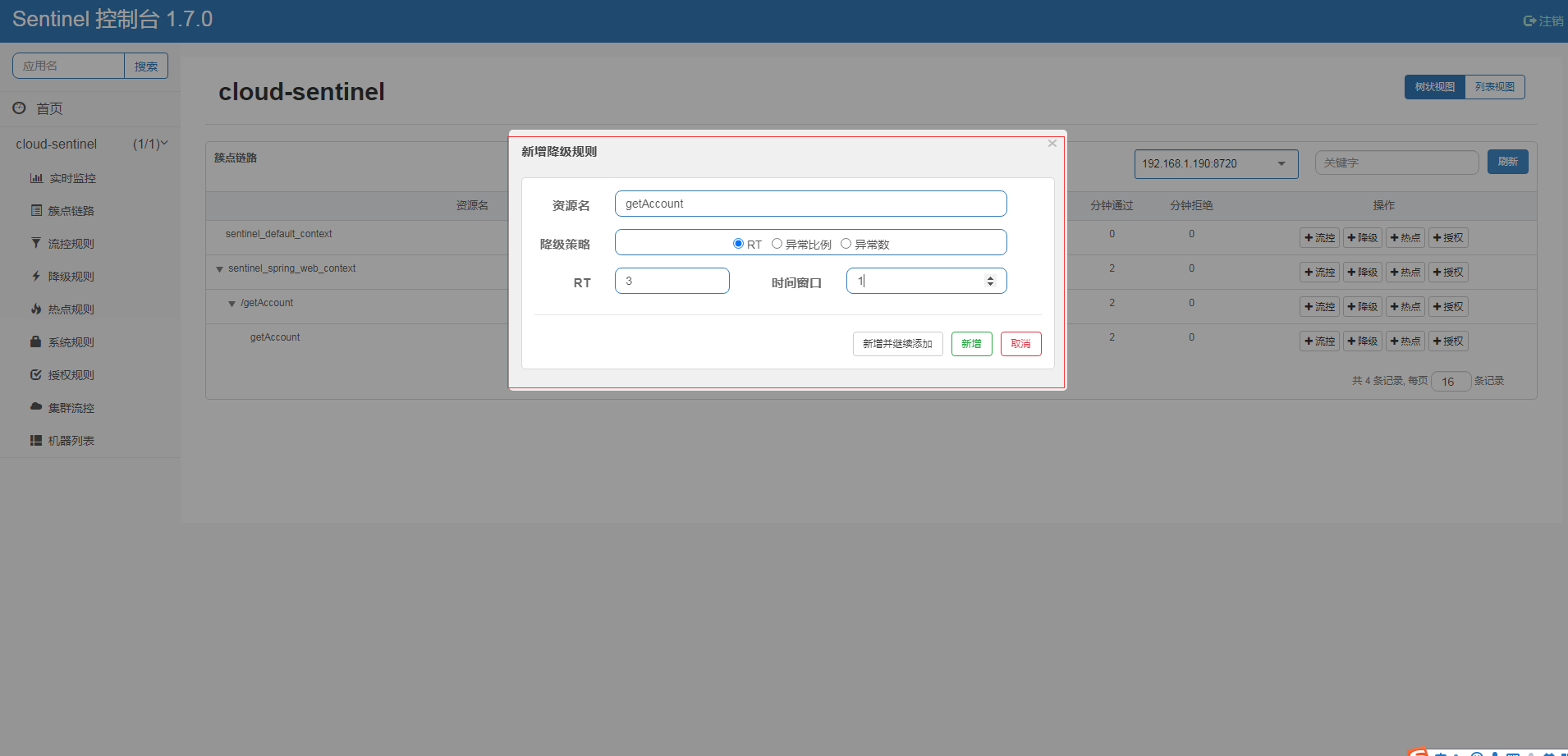
Task: Click the sentinel_default_context resource name
Action: (x=279, y=234)
